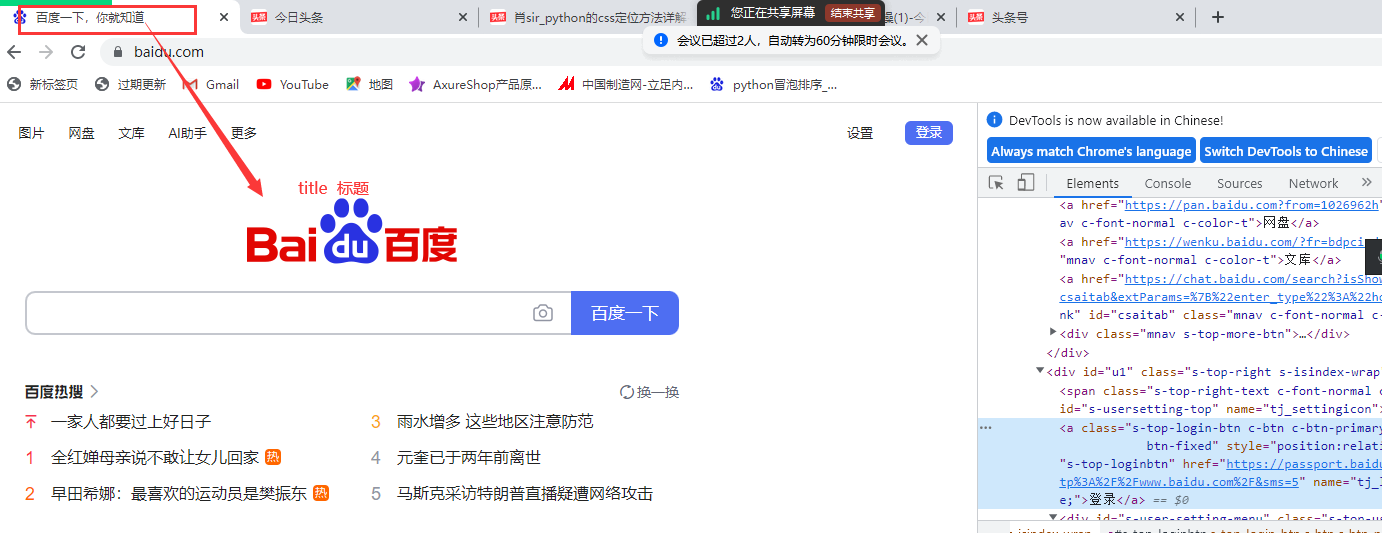Click 结束共享 to stop screen sharing
The width and height of the screenshot is (1382, 533).
click(x=852, y=13)
